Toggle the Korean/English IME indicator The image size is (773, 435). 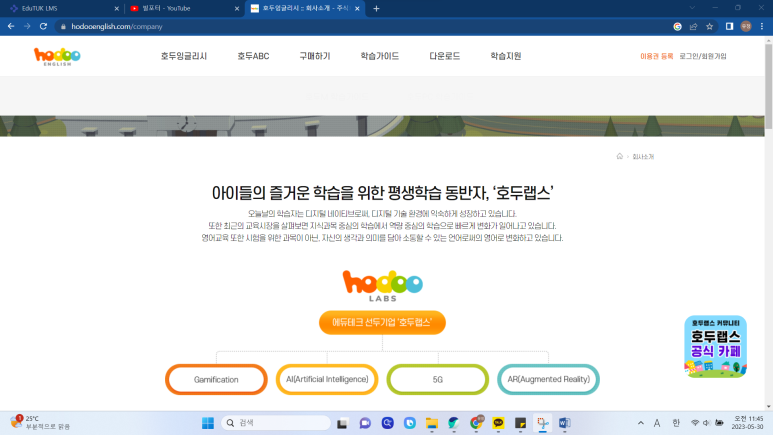(676, 423)
